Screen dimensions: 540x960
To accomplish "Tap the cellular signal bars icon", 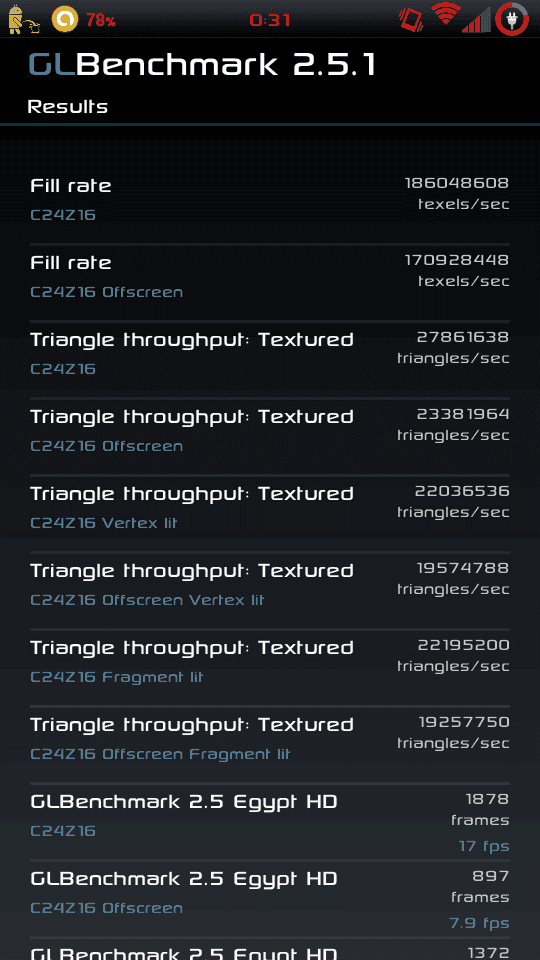I will 476,20.
